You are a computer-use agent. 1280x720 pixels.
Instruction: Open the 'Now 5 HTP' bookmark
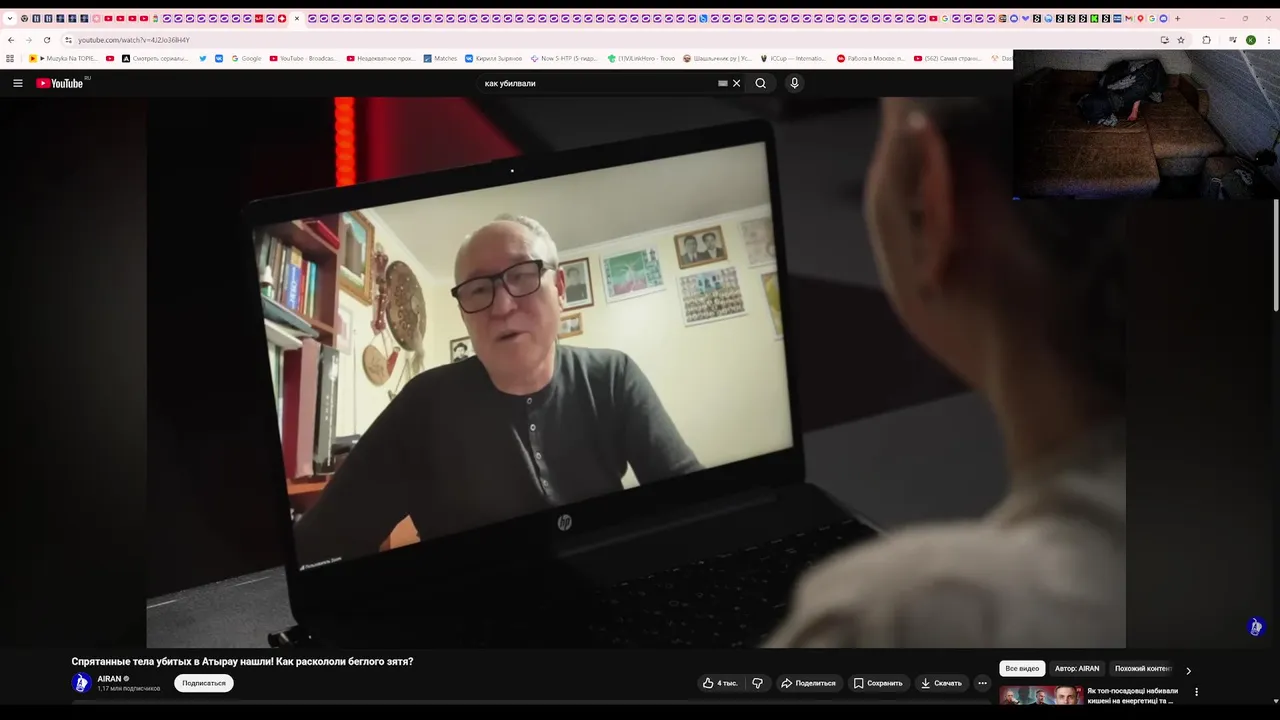(565, 59)
